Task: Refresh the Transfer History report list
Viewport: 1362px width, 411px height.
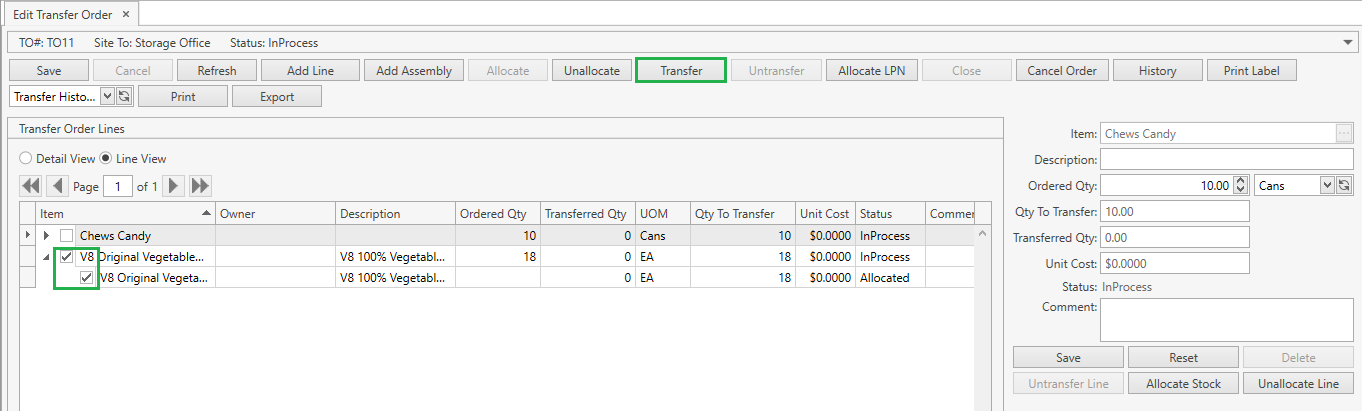Action: [x=124, y=97]
